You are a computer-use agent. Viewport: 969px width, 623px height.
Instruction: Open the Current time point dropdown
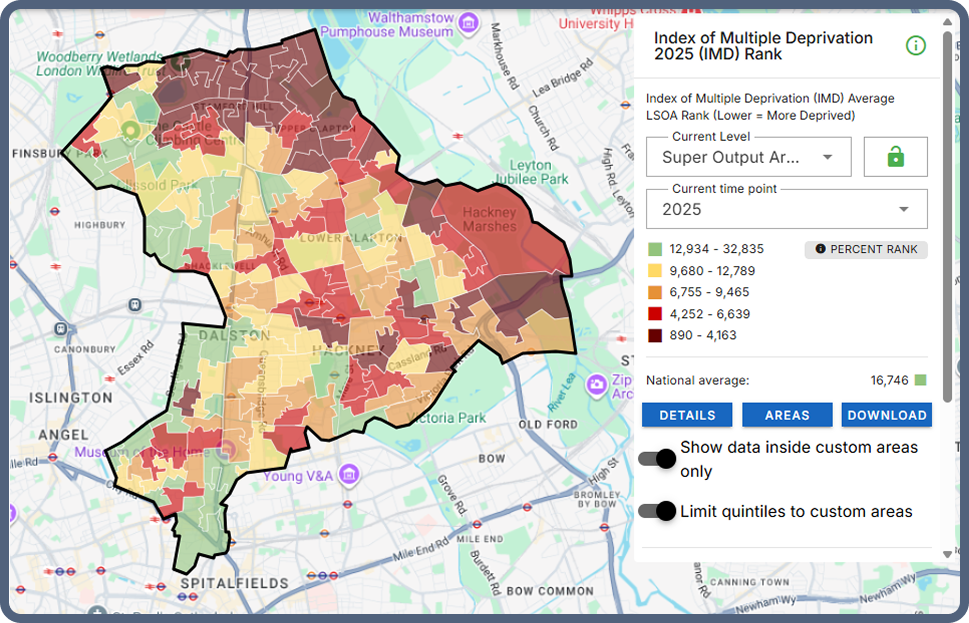[786, 209]
